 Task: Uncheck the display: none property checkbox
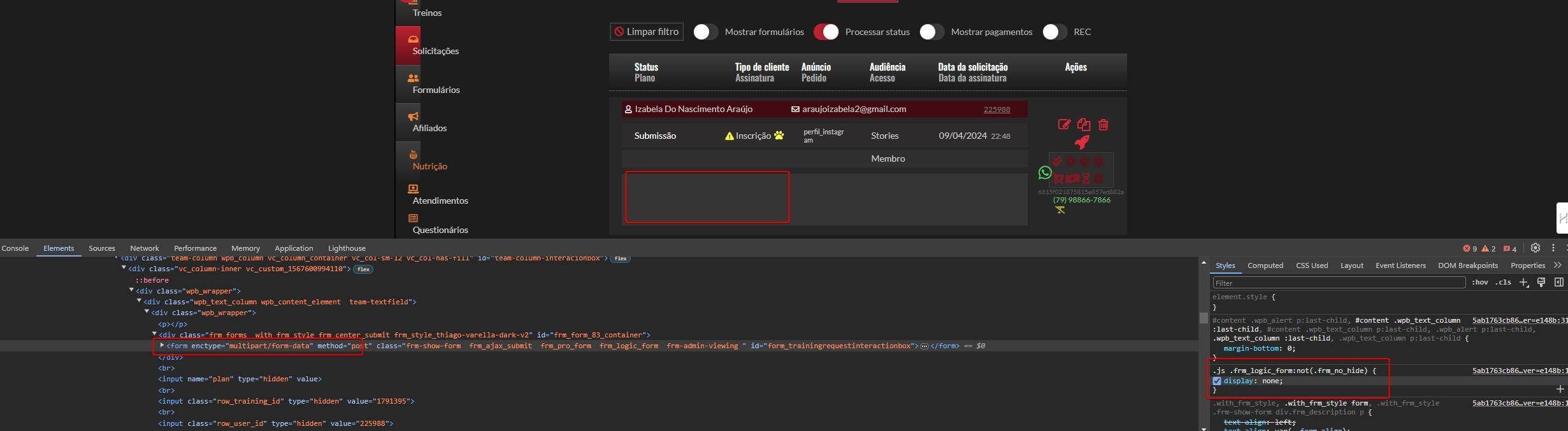click(1217, 381)
